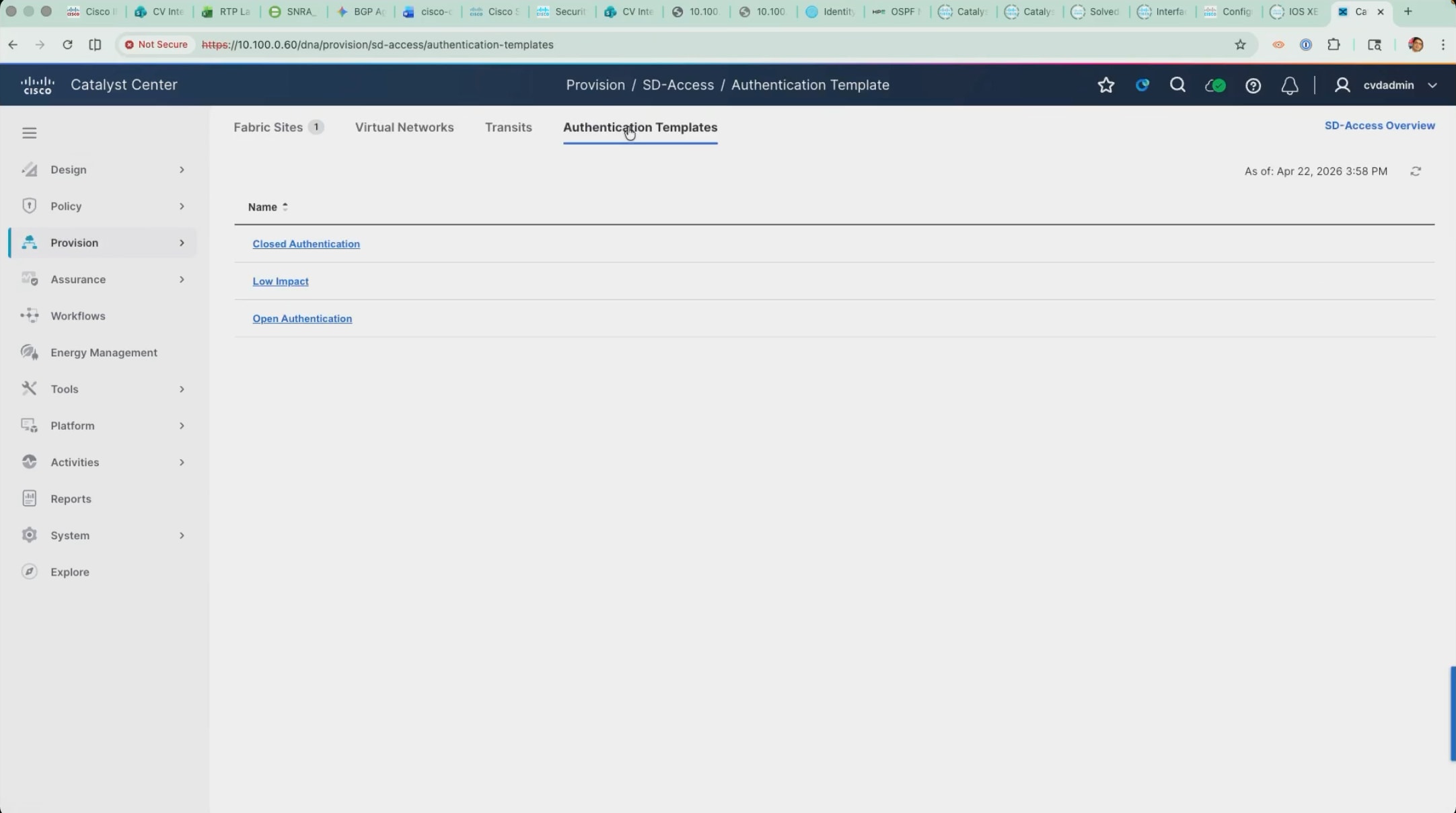1456x813 pixels.
Task: Expand the Assurance menu chevron
Action: (x=182, y=279)
